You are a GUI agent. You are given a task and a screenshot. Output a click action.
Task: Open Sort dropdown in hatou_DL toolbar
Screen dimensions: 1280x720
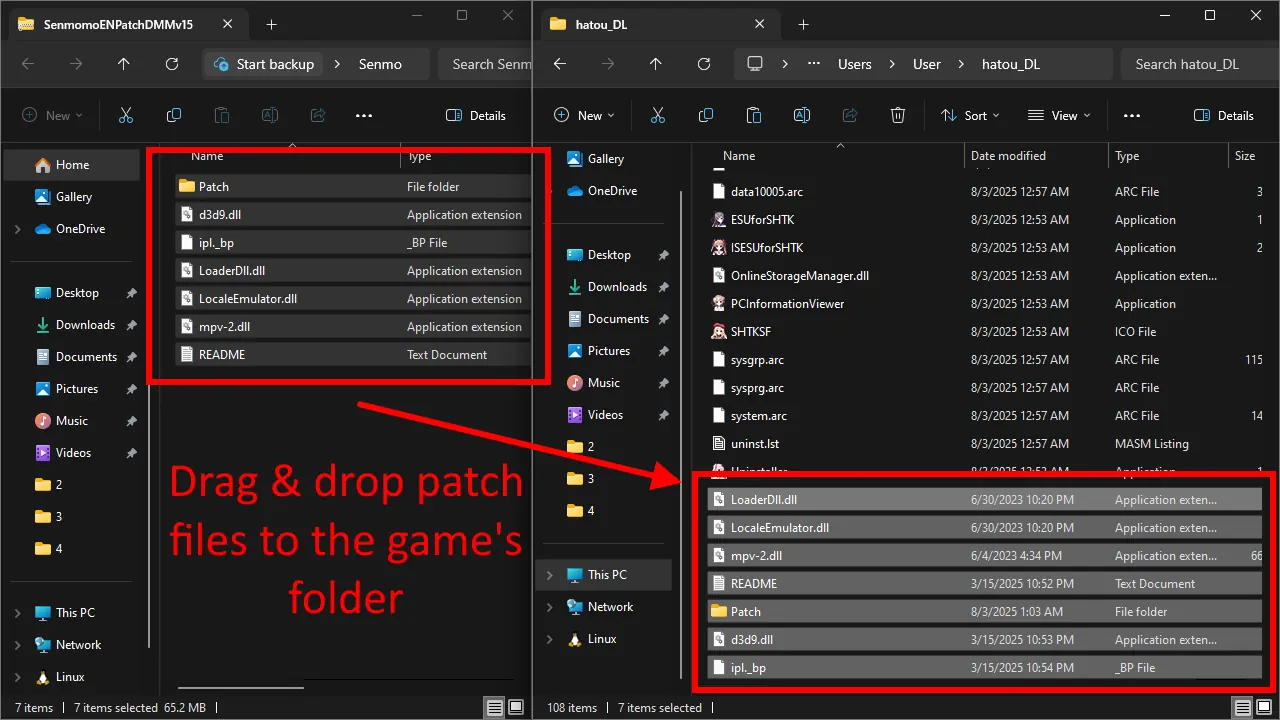click(970, 115)
